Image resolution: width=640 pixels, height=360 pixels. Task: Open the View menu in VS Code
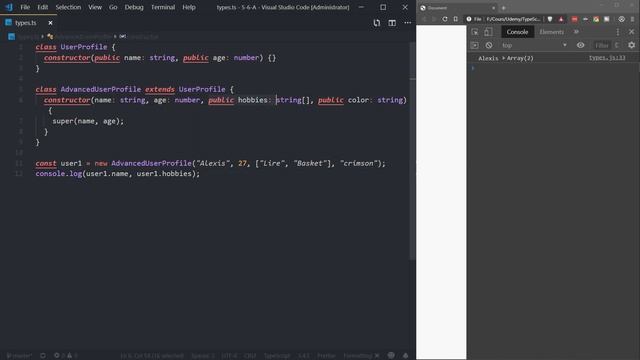point(95,7)
